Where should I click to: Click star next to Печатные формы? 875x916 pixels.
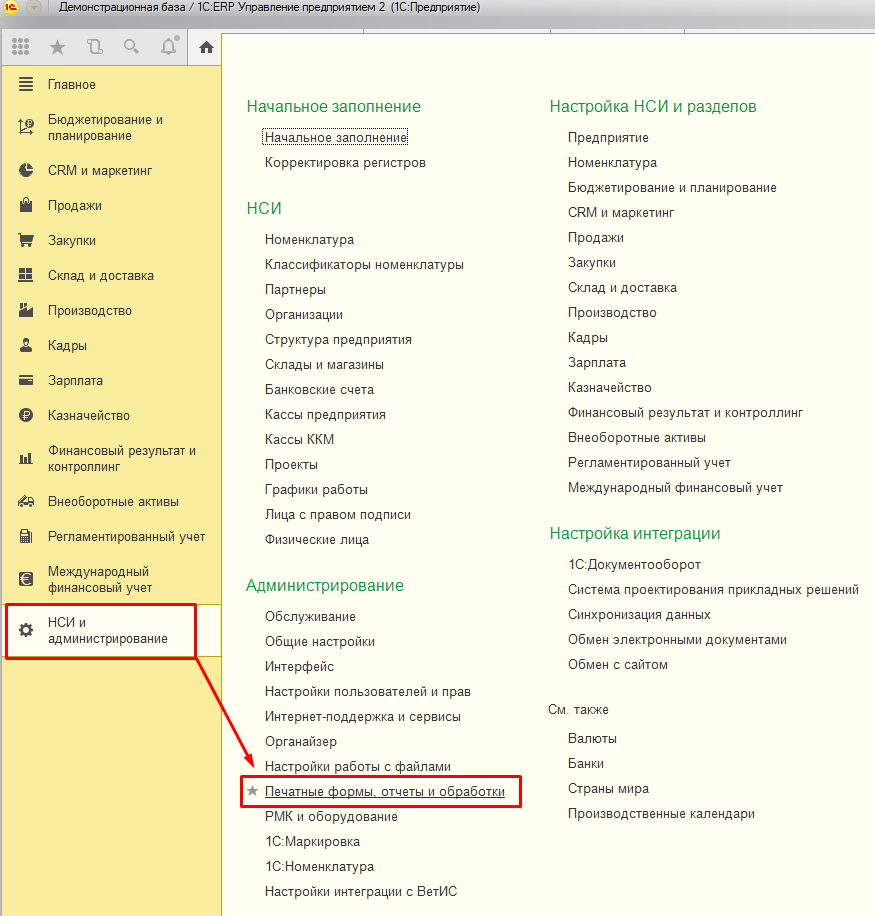pos(253,792)
